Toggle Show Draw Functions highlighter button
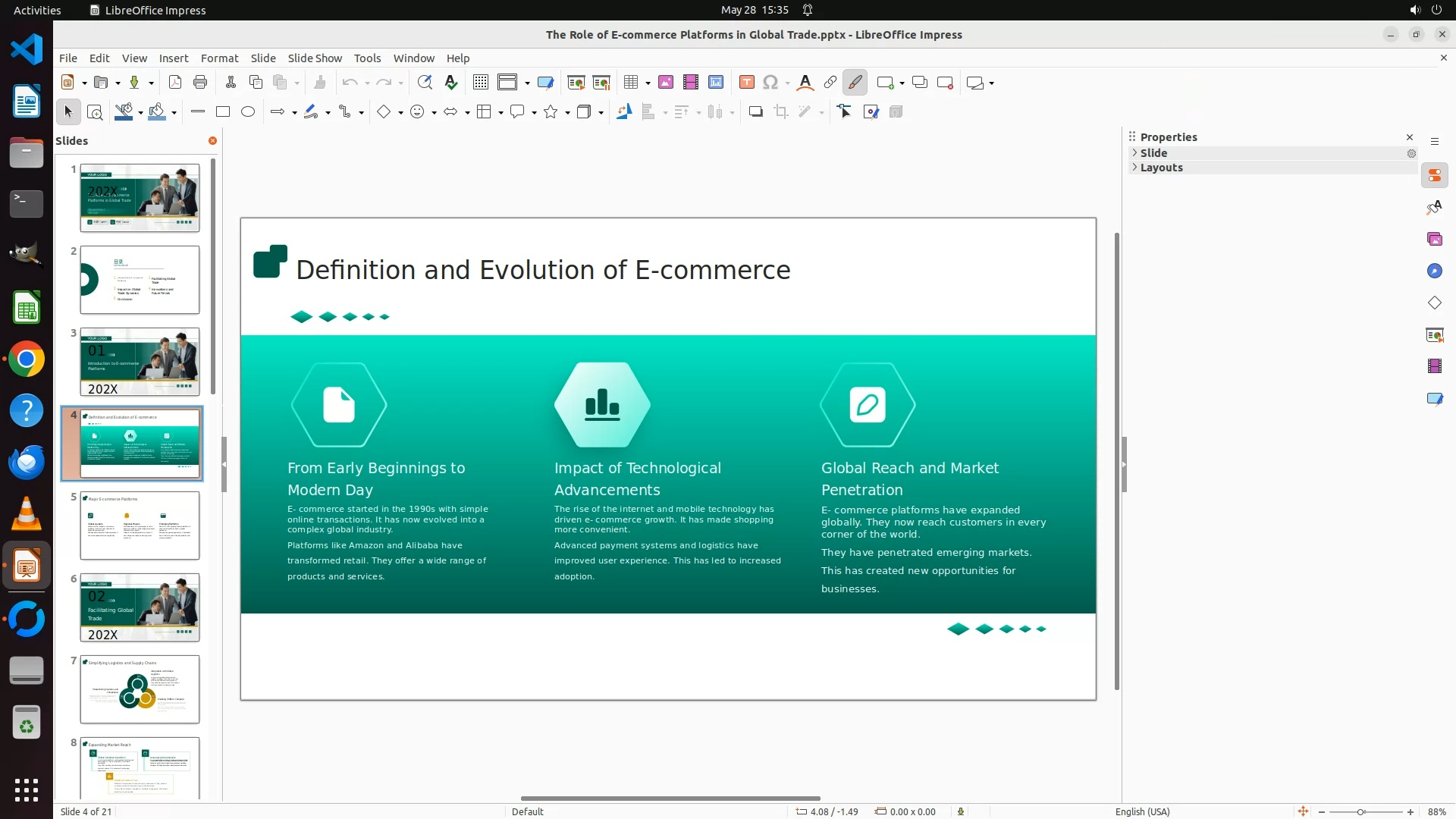The image size is (1456, 819). (855, 83)
